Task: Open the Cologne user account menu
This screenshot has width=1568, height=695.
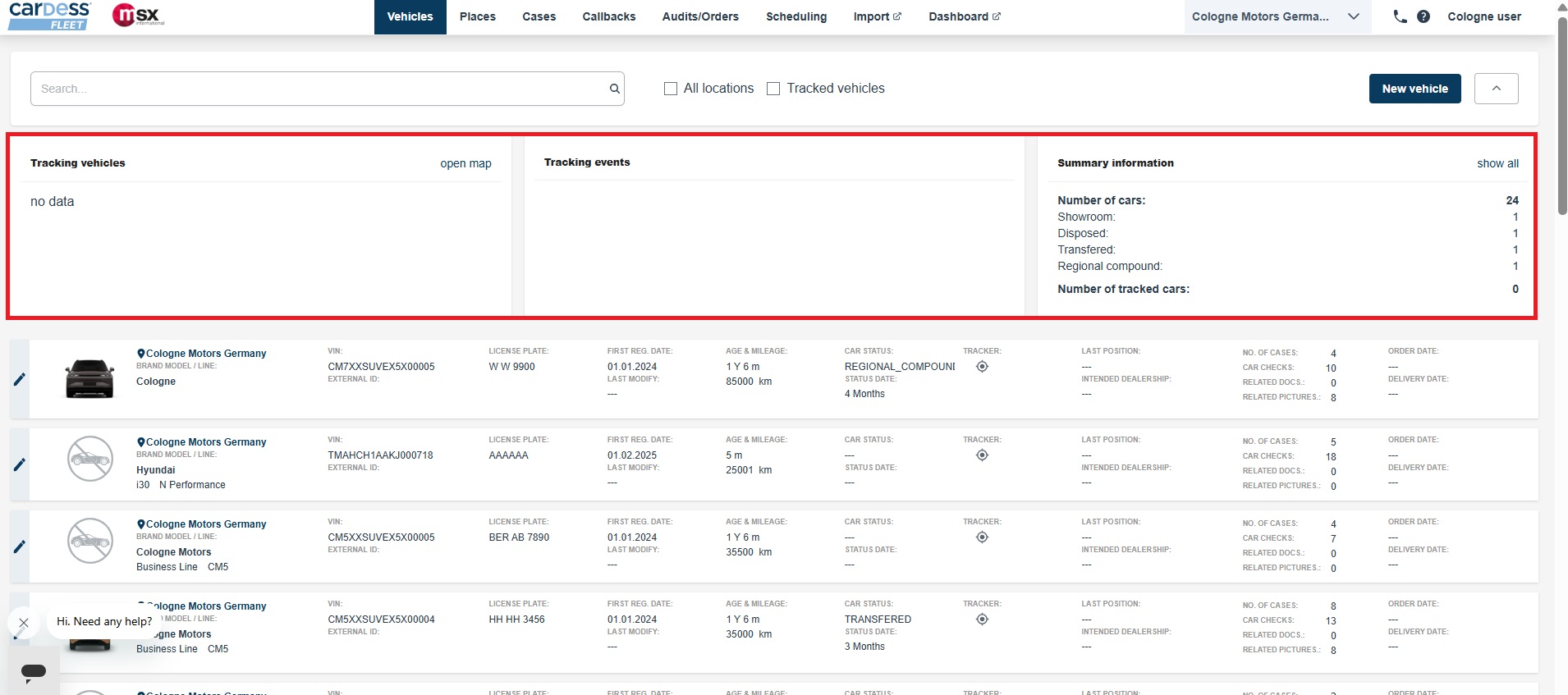Action: coord(1483,16)
